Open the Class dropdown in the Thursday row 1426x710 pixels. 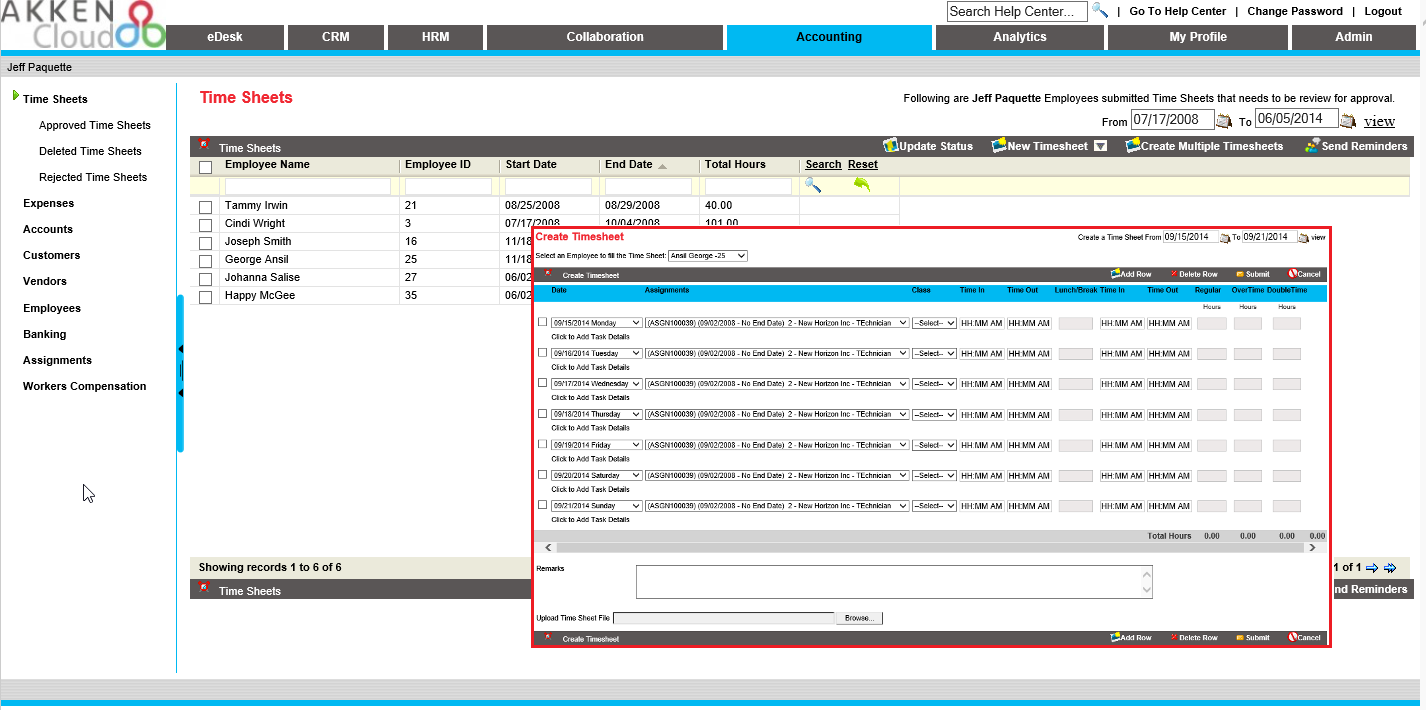pos(934,415)
